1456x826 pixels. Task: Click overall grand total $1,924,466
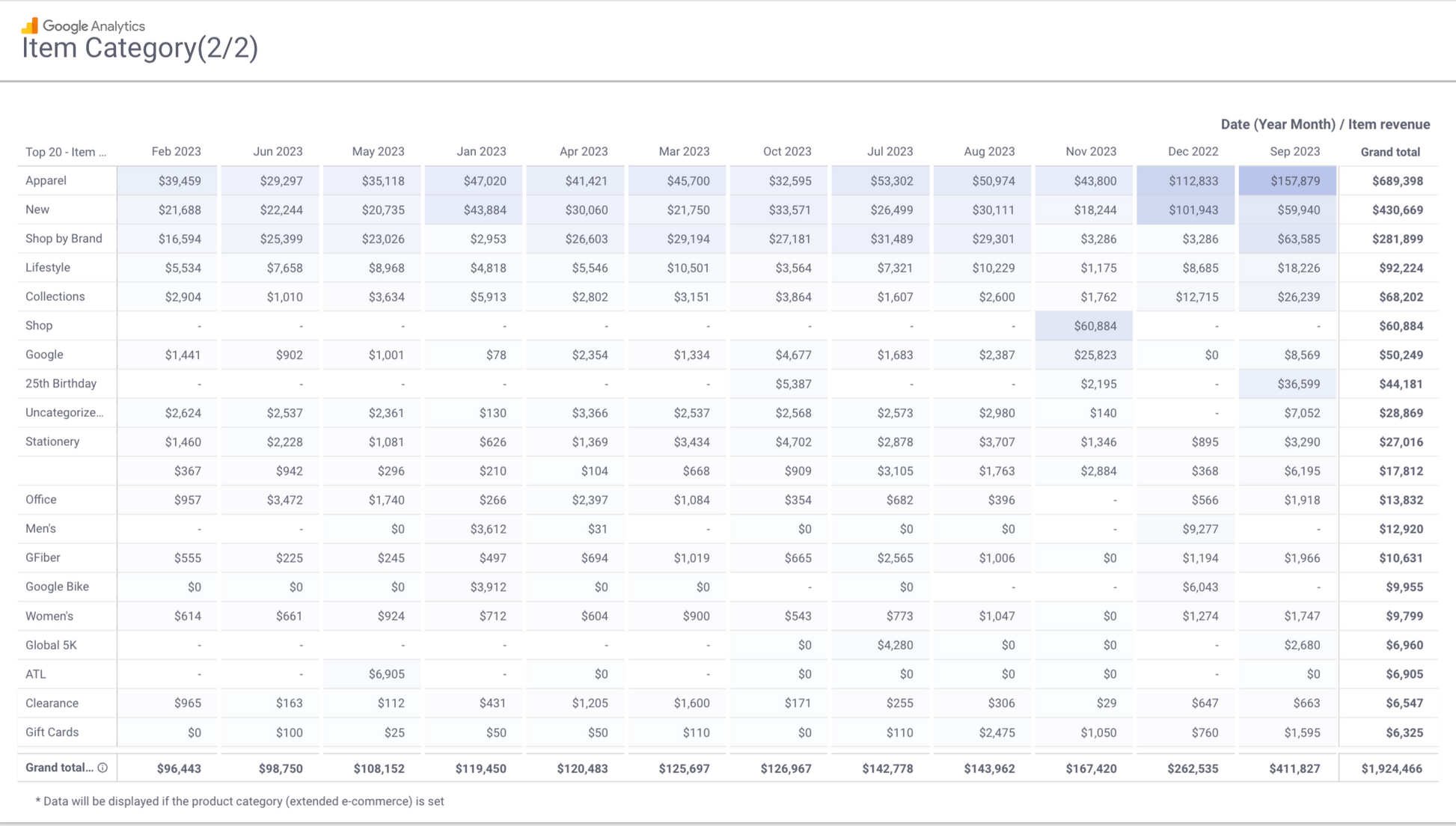(1391, 768)
